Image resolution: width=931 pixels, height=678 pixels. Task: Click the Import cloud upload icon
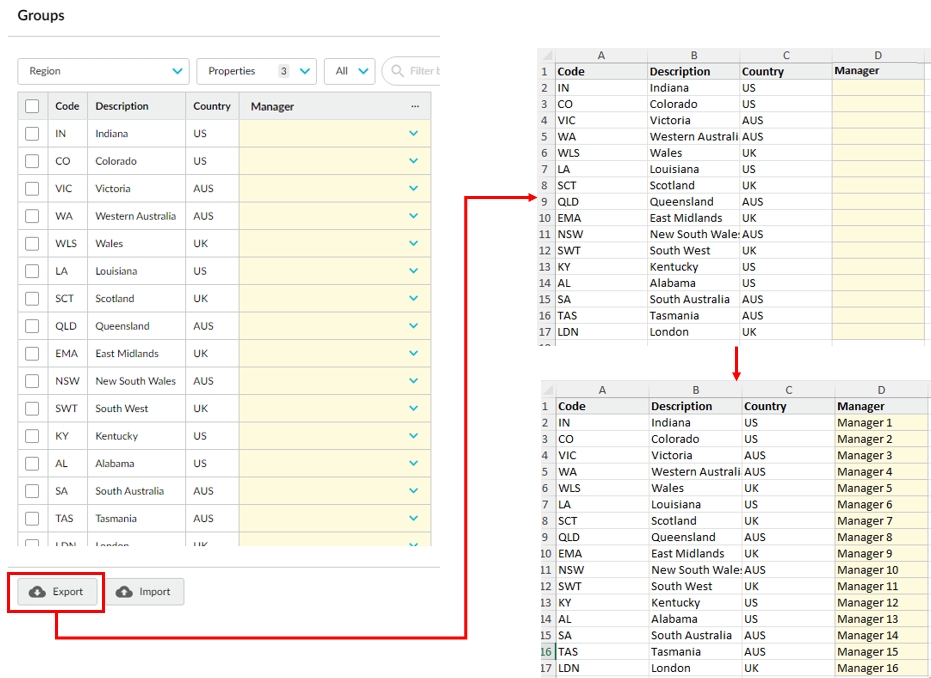coord(124,592)
